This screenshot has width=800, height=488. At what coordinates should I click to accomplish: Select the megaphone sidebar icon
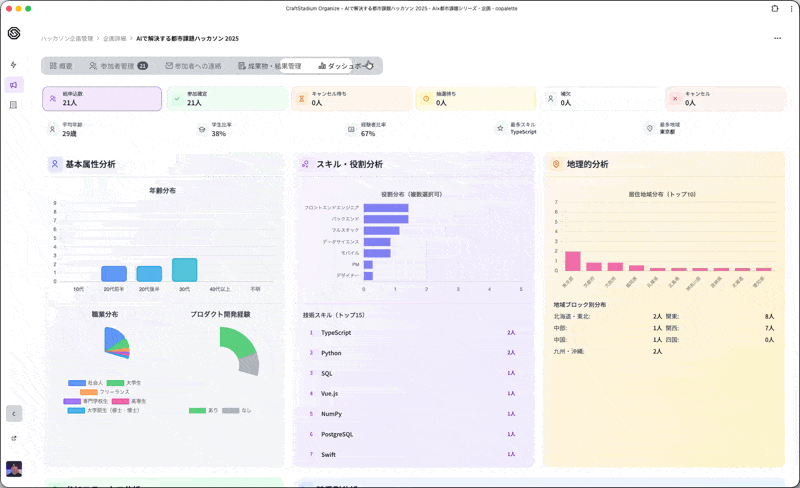[x=13, y=85]
